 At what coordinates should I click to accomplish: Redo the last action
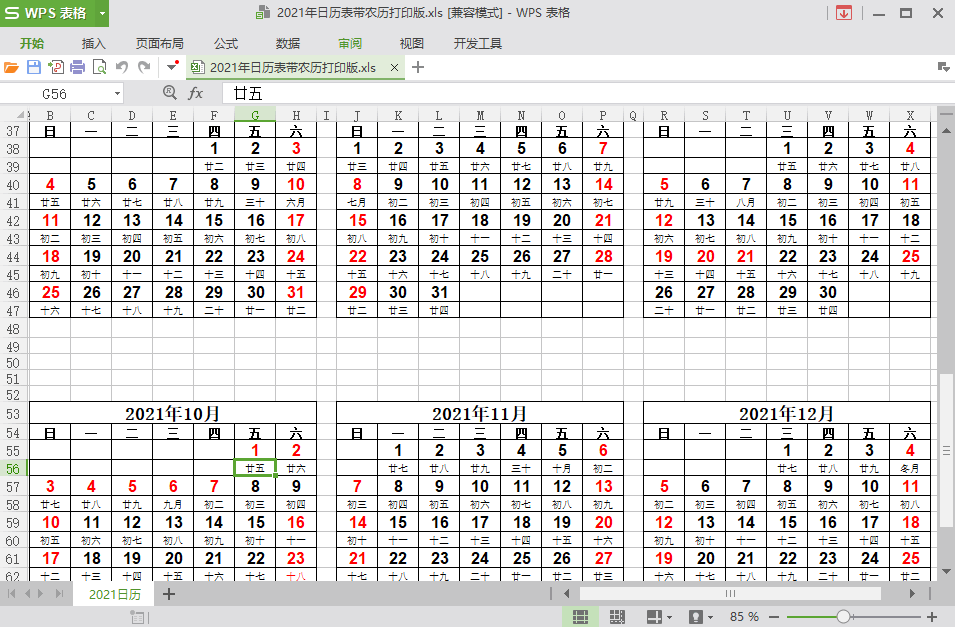[x=143, y=66]
